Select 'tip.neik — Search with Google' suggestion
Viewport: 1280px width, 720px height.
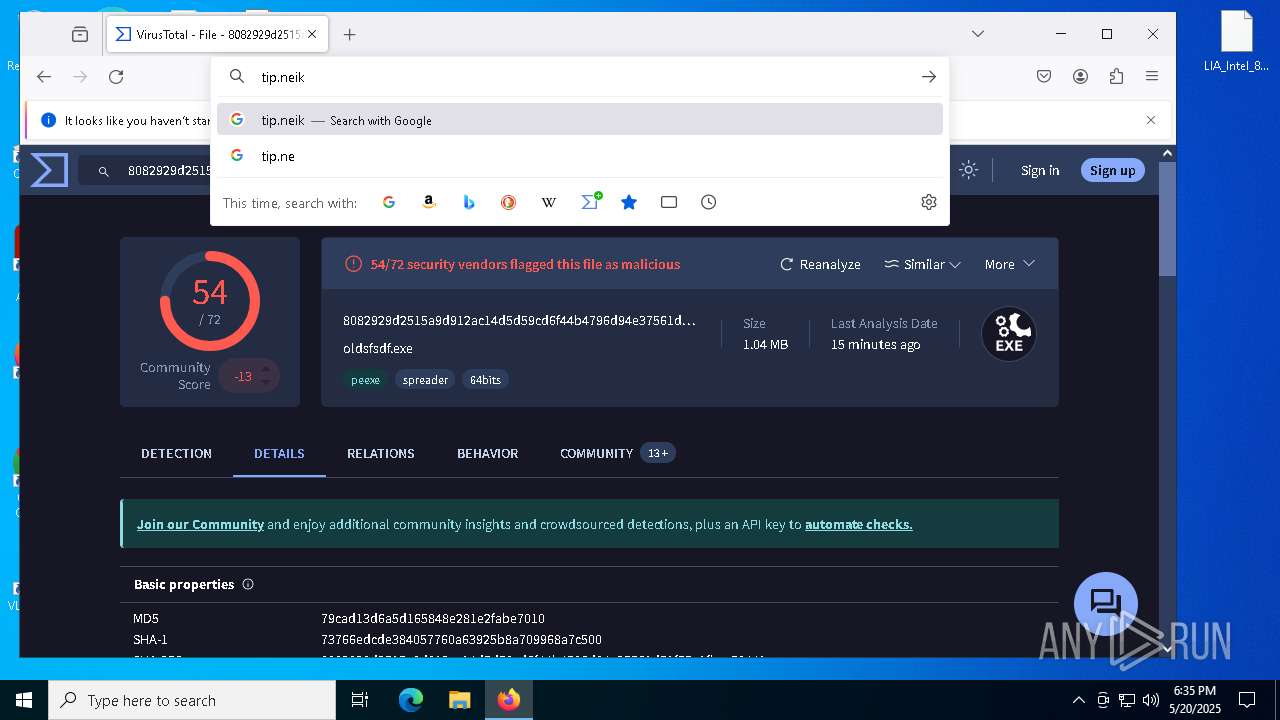[x=580, y=120]
